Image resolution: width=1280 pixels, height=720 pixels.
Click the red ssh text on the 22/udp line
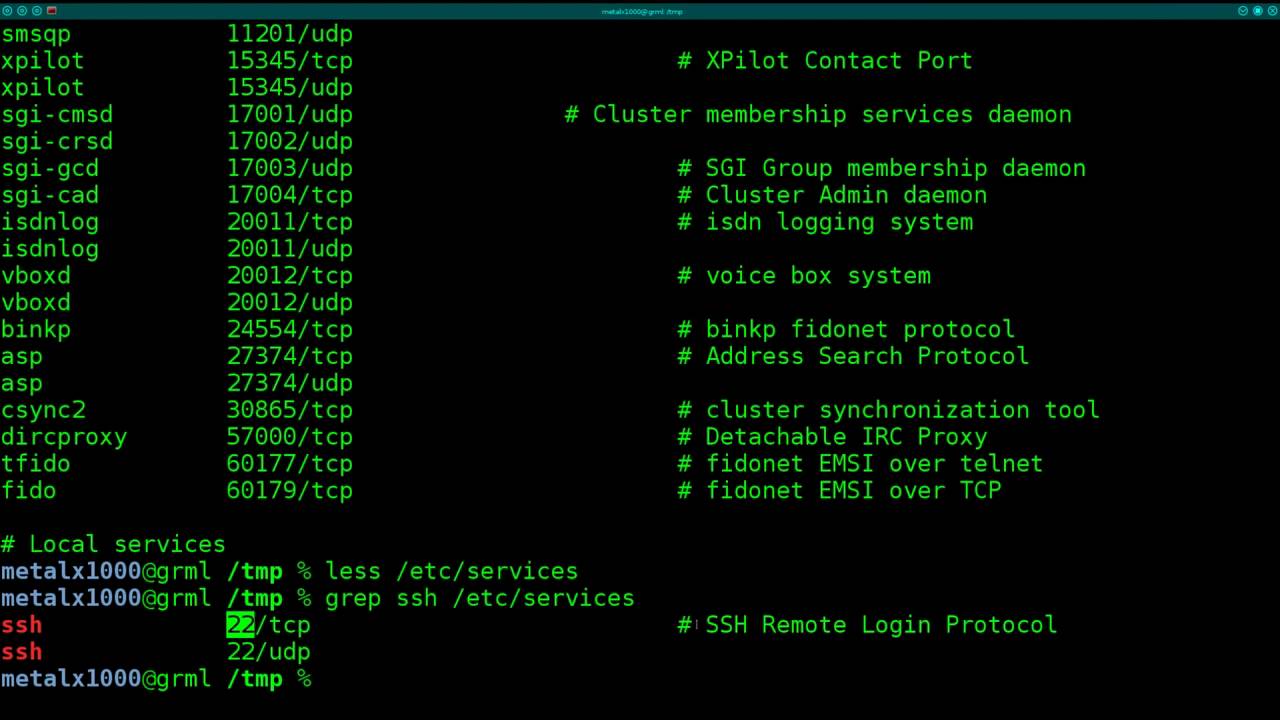coord(21,652)
